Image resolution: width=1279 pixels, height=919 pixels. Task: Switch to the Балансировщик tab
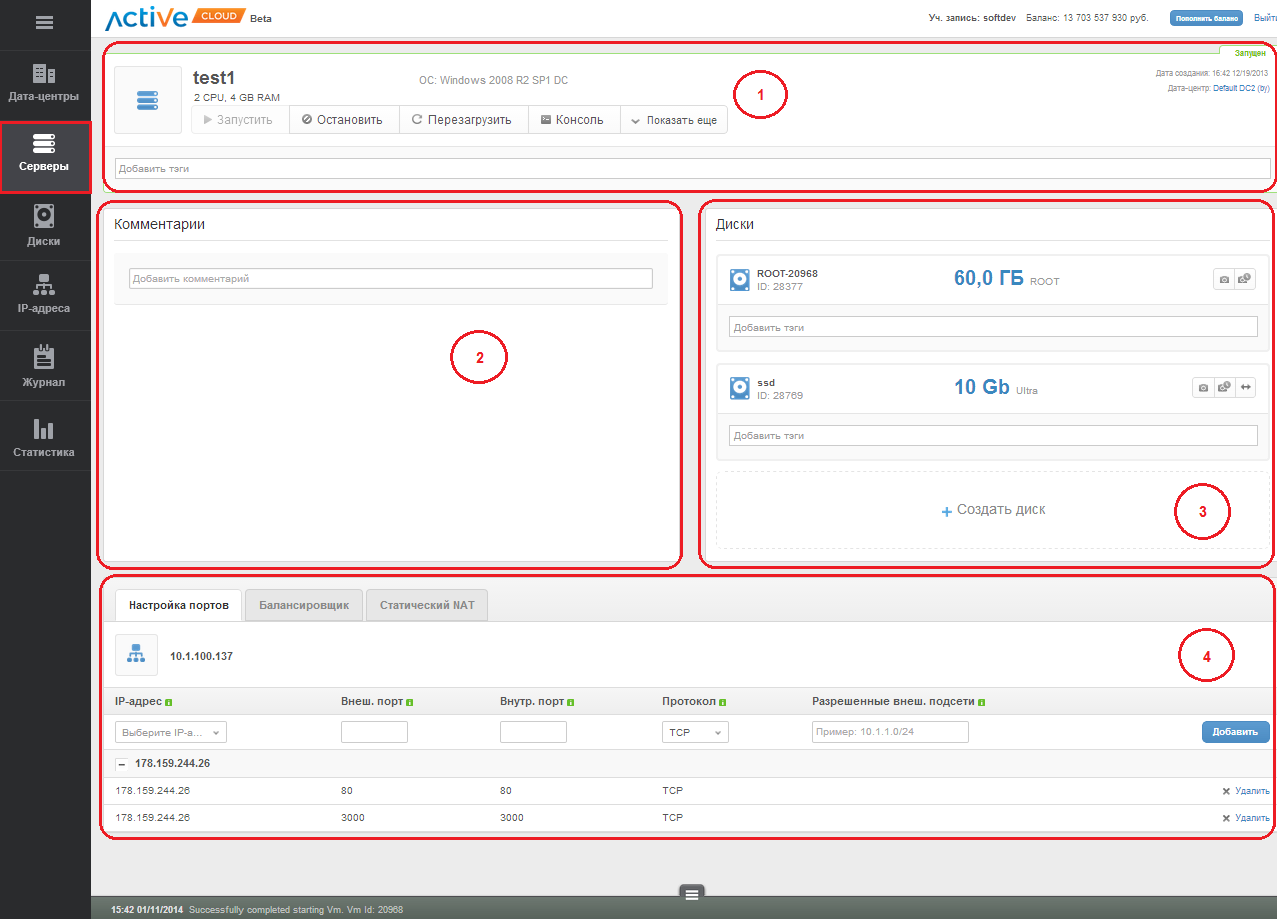coord(304,605)
